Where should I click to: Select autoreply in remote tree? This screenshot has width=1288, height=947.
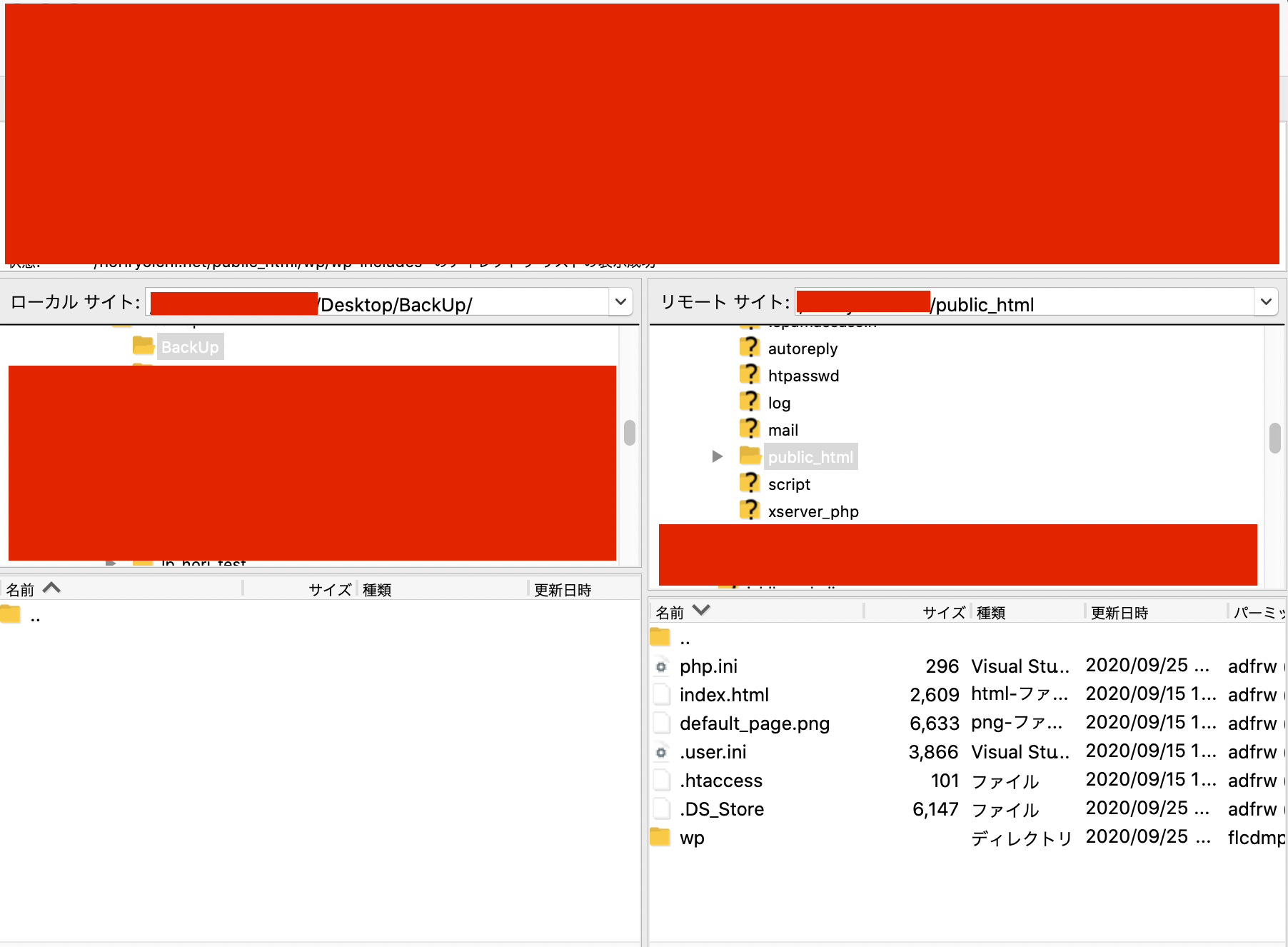pyautogui.click(x=803, y=349)
